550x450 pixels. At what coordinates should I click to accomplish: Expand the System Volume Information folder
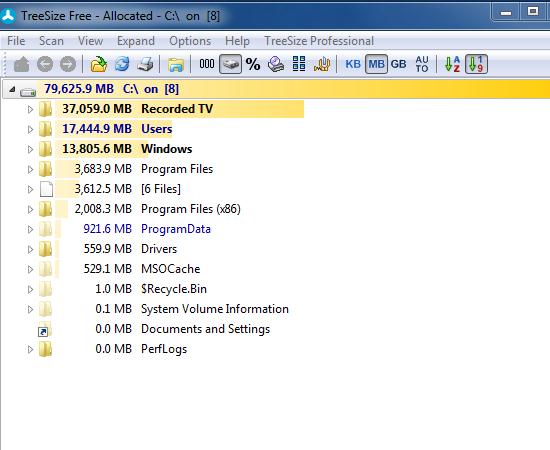(31, 309)
